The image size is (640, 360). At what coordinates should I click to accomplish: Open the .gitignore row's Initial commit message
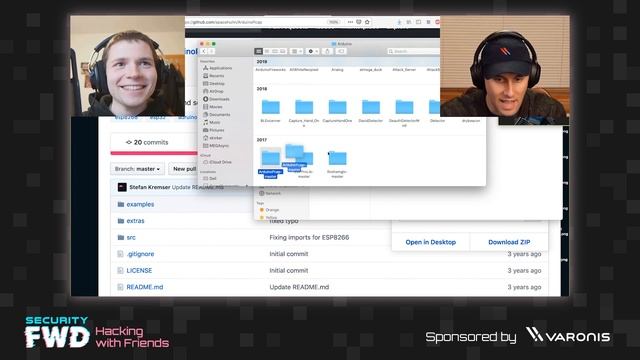coord(289,254)
